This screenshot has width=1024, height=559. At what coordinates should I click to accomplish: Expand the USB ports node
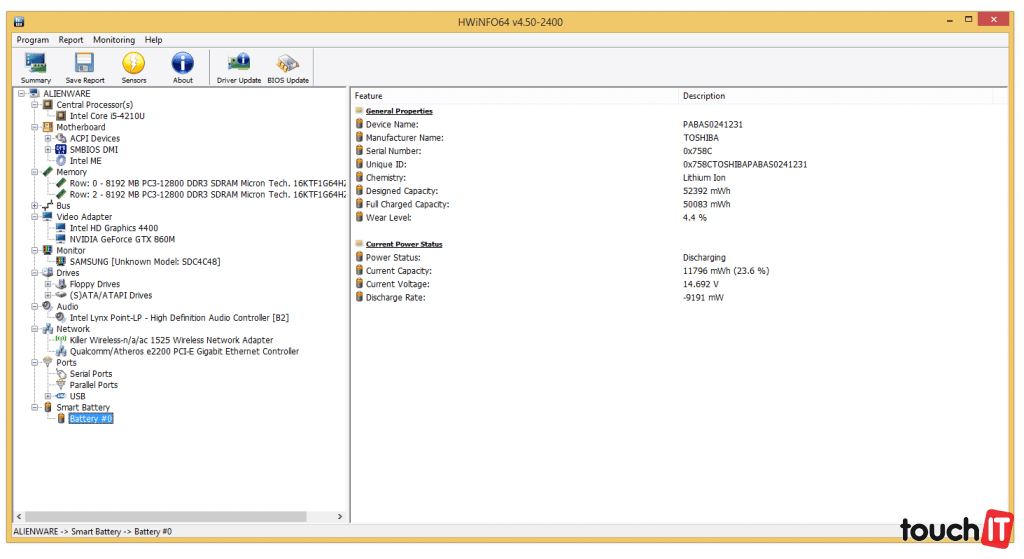(x=48, y=396)
